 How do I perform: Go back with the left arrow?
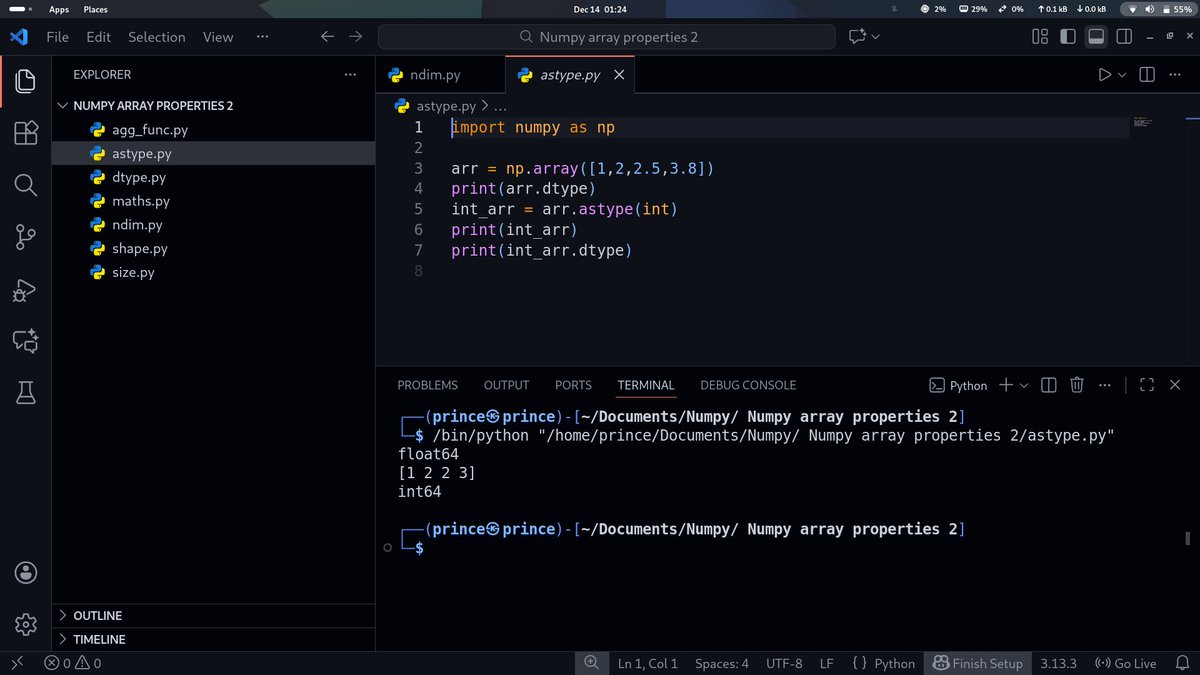pyautogui.click(x=327, y=37)
